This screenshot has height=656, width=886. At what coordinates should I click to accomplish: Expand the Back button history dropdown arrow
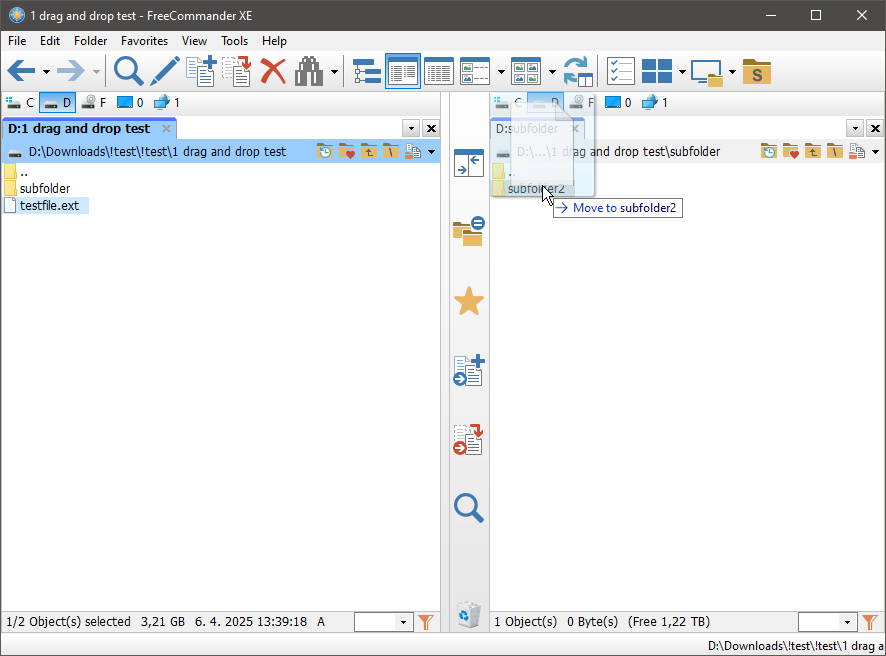pos(46,72)
